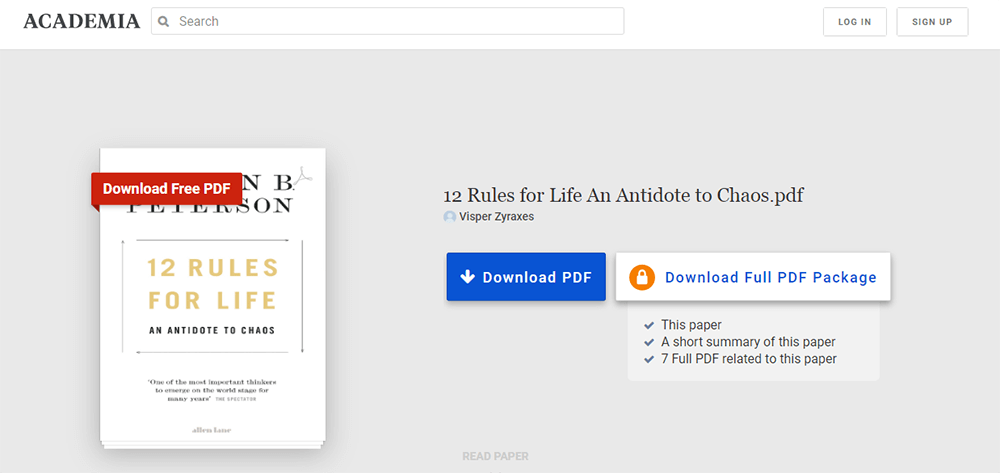The width and height of the screenshot is (1000, 473).
Task: Click the paper title '12 Rules for Life An Antidote to Chaos.pdf'
Action: point(623,195)
